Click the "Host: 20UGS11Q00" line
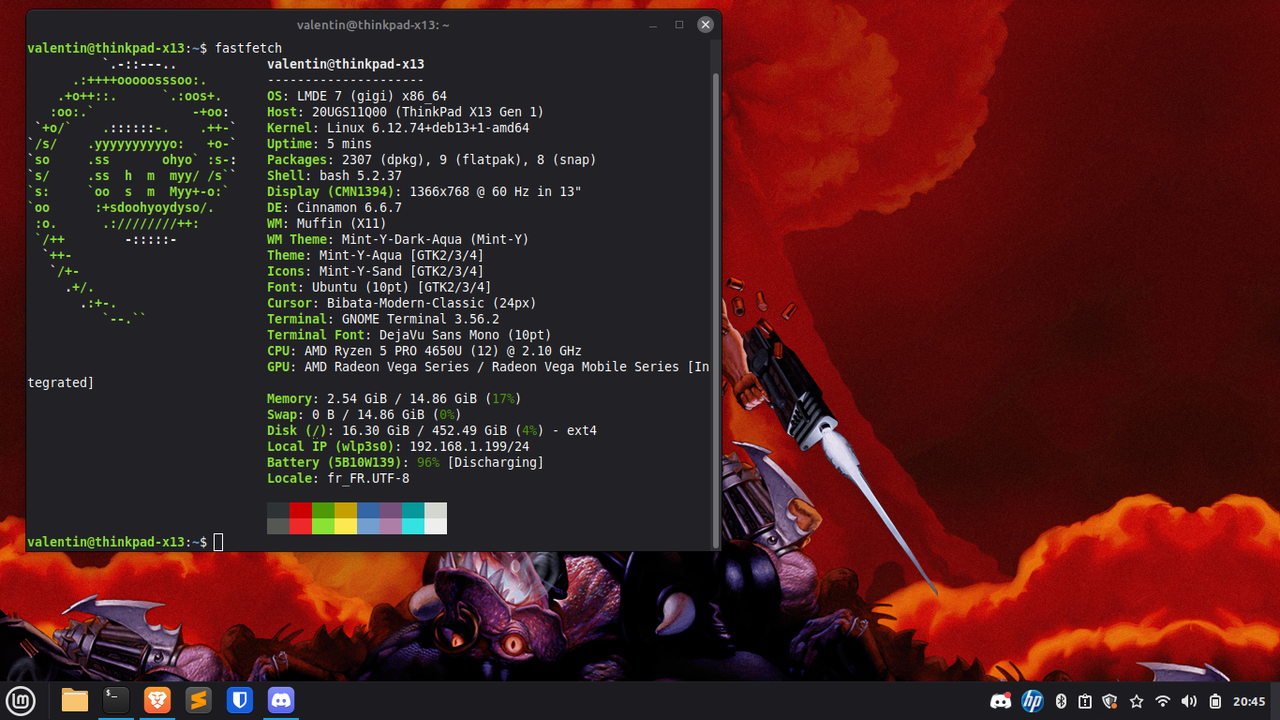This screenshot has height=720, width=1280. 405,112
